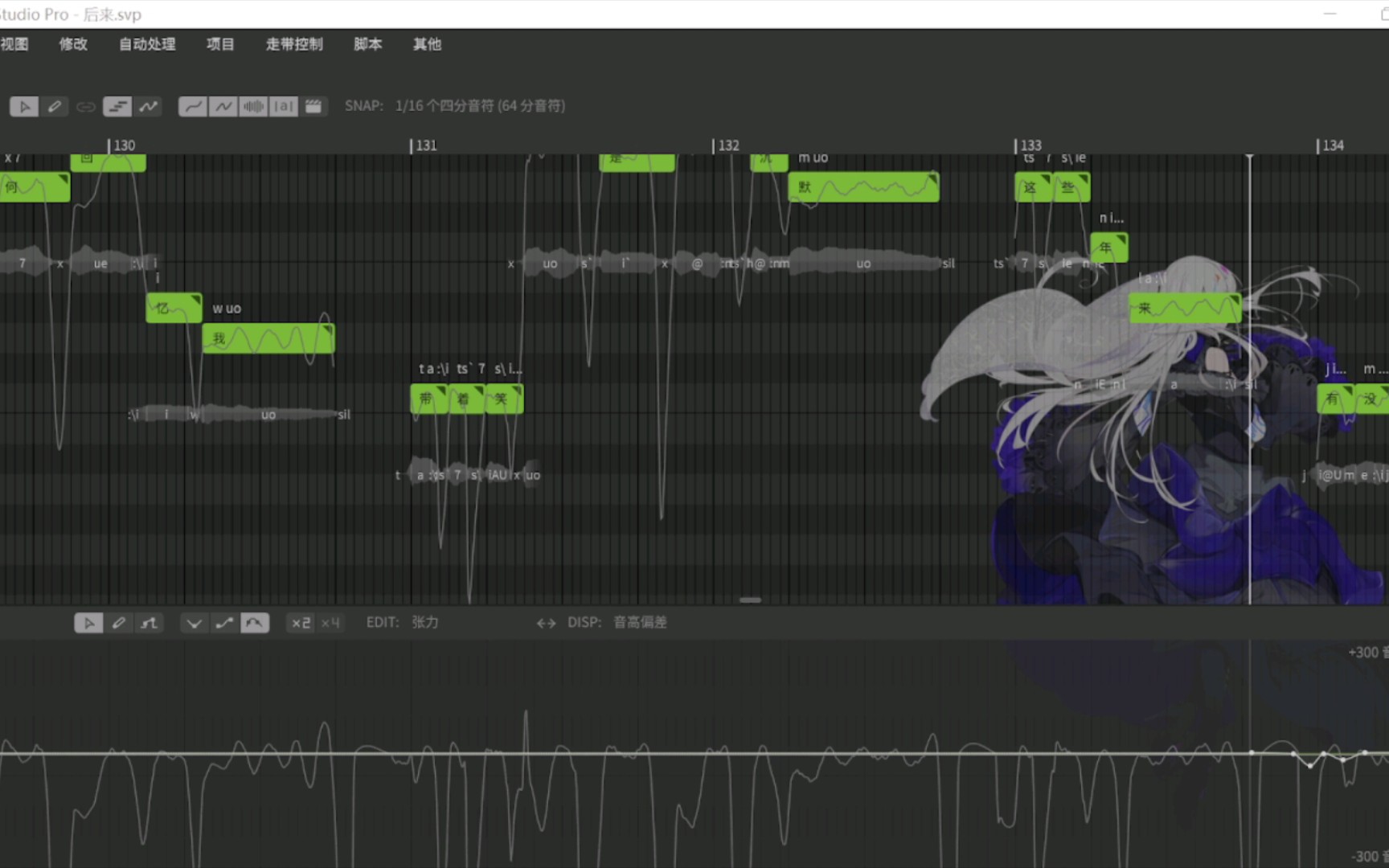The image size is (1389, 868).
Task: Toggle the note display mode icon
Action: [117, 106]
